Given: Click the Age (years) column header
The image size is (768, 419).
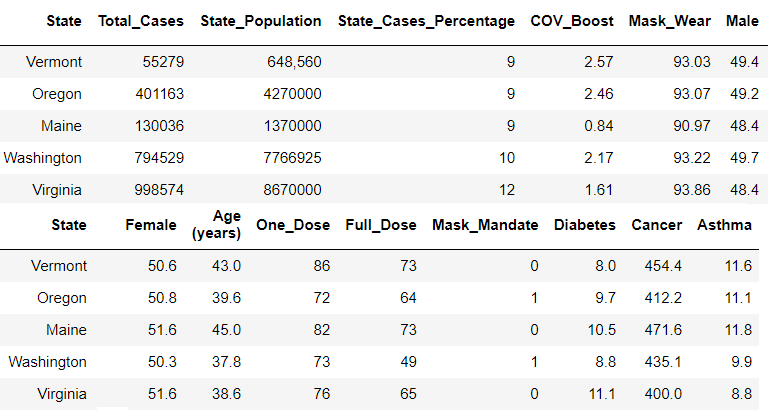Looking at the screenshot, I should [x=217, y=225].
